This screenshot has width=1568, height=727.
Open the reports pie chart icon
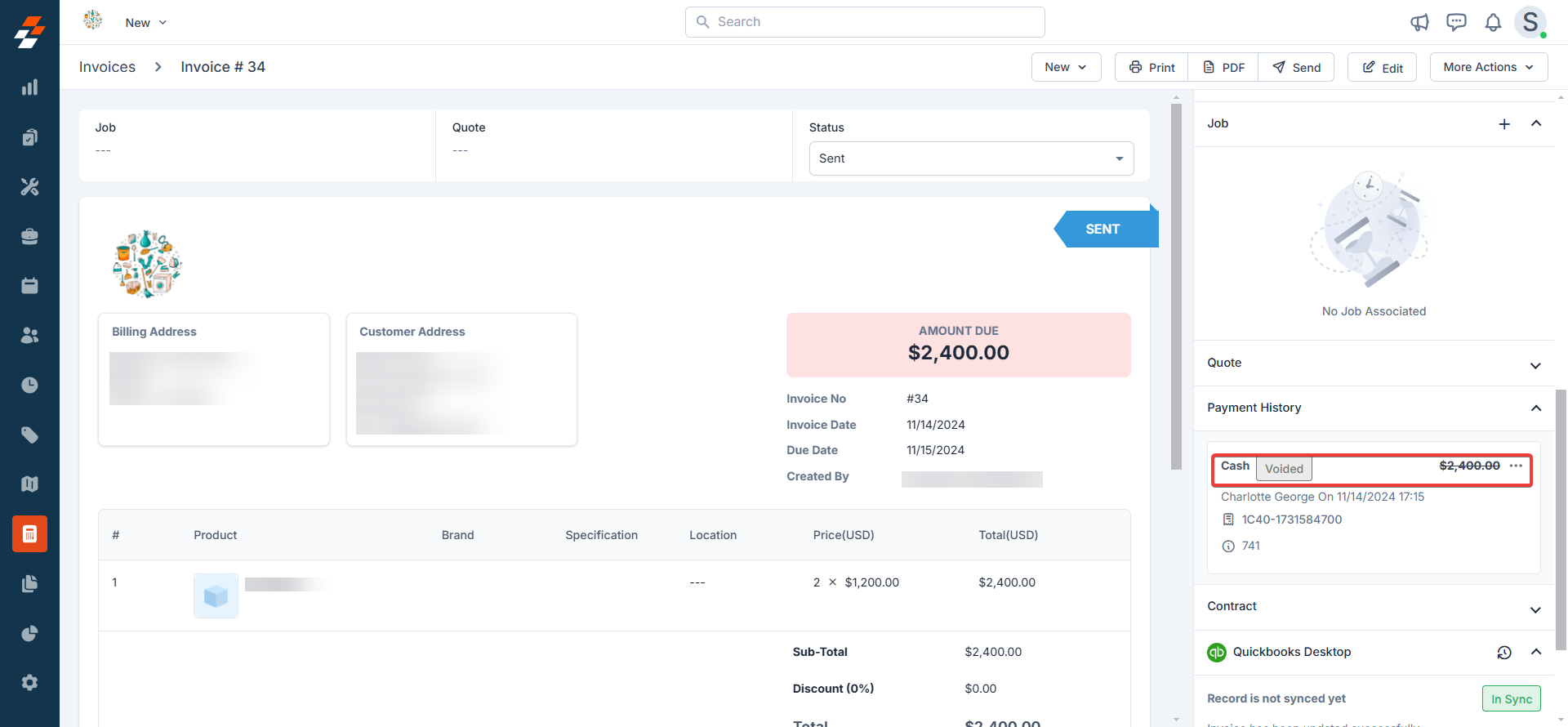[29, 633]
